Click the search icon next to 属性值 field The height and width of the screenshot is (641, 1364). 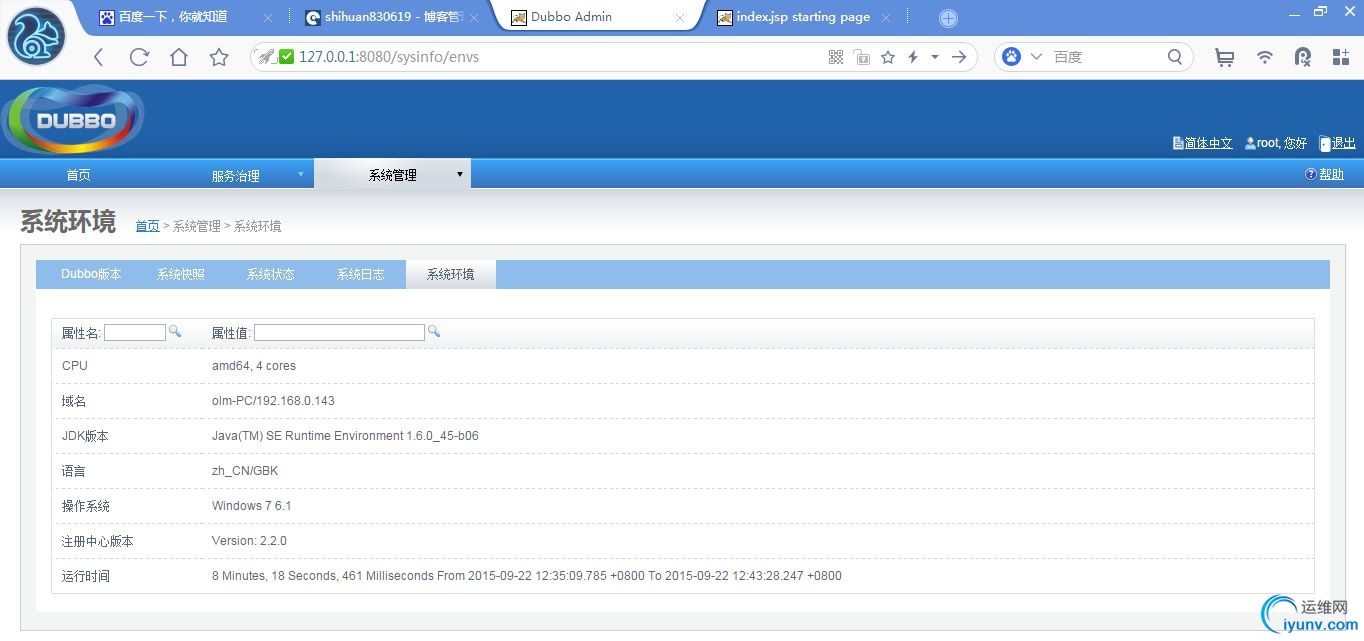[434, 331]
